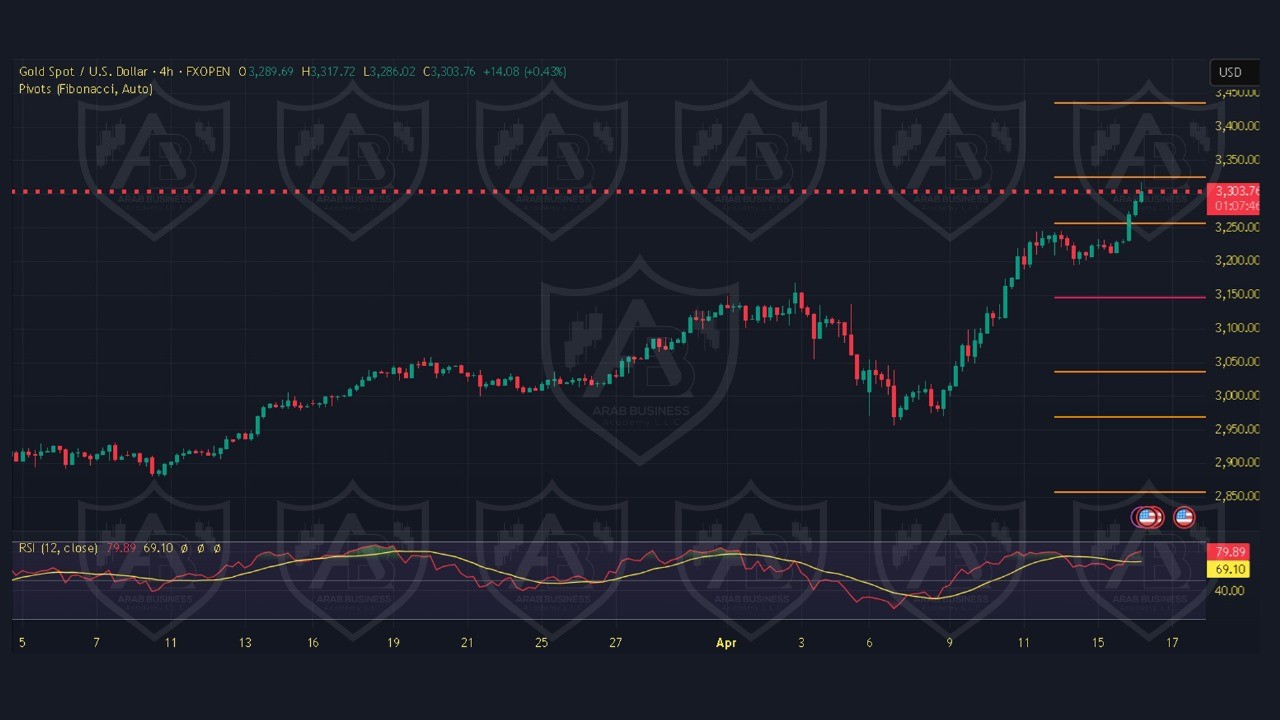Click the high value H3,317.72
This screenshot has width=1280, height=720.
(x=327, y=72)
